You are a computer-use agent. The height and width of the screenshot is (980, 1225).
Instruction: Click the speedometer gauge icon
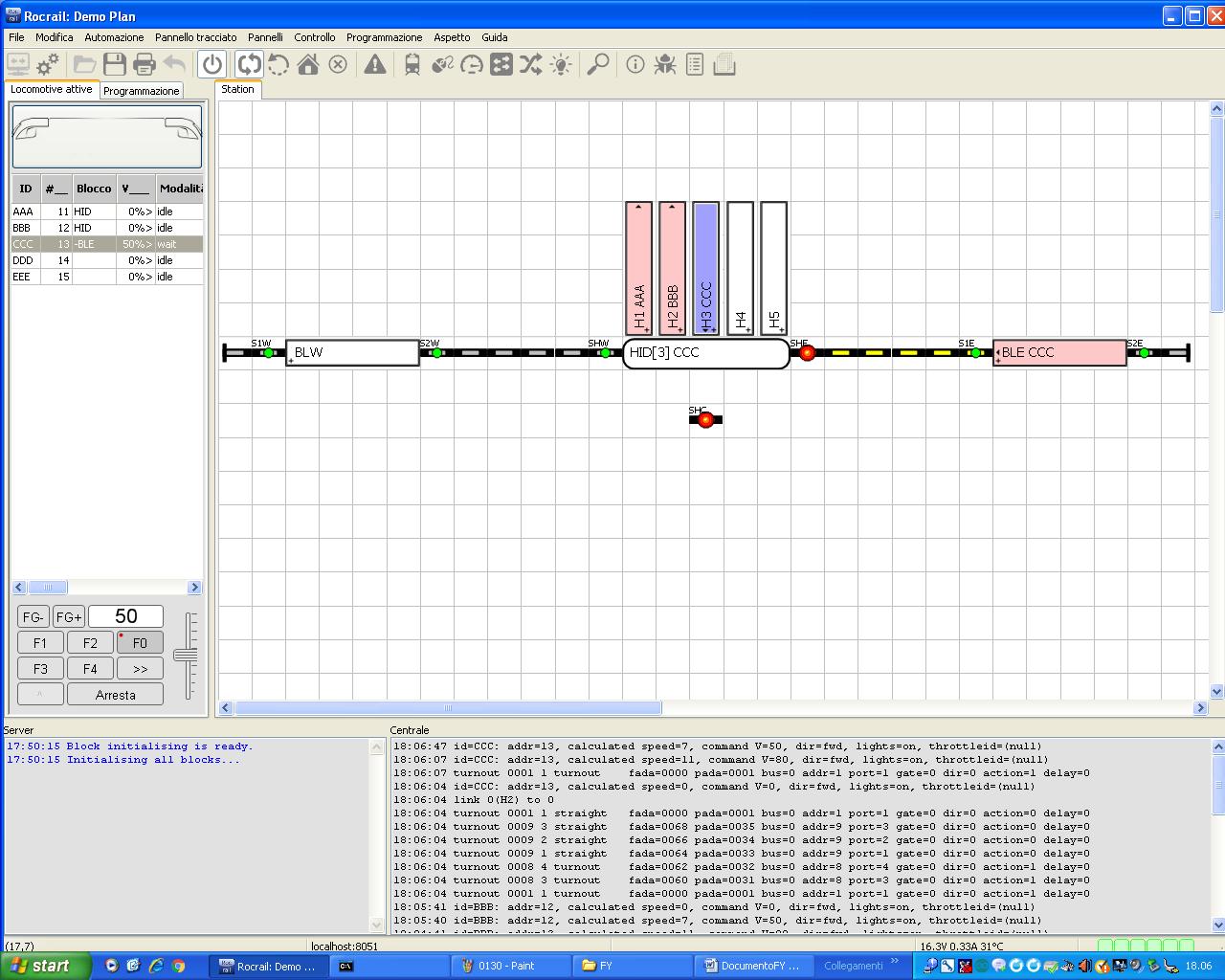(x=472, y=64)
